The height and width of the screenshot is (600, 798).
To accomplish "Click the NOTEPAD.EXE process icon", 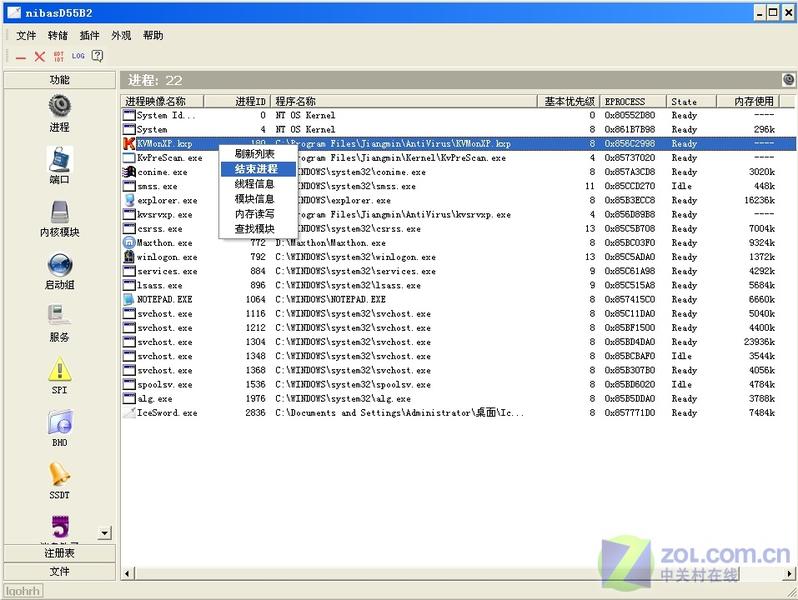I will [x=129, y=299].
